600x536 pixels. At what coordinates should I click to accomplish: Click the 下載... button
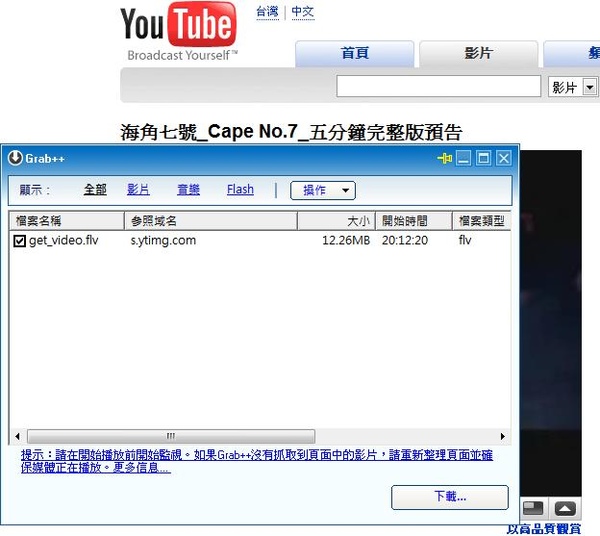point(450,497)
